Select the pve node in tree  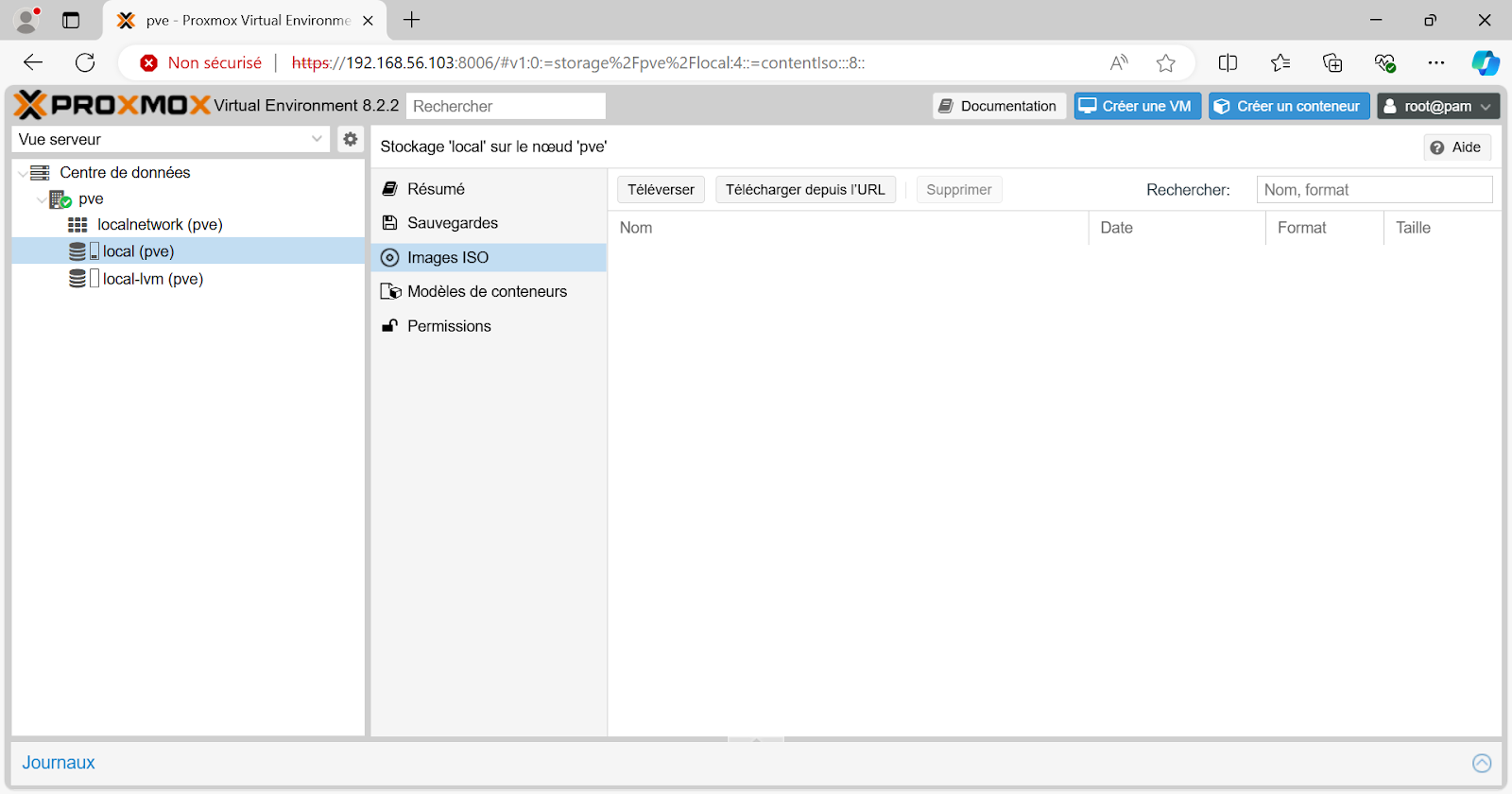click(x=91, y=198)
